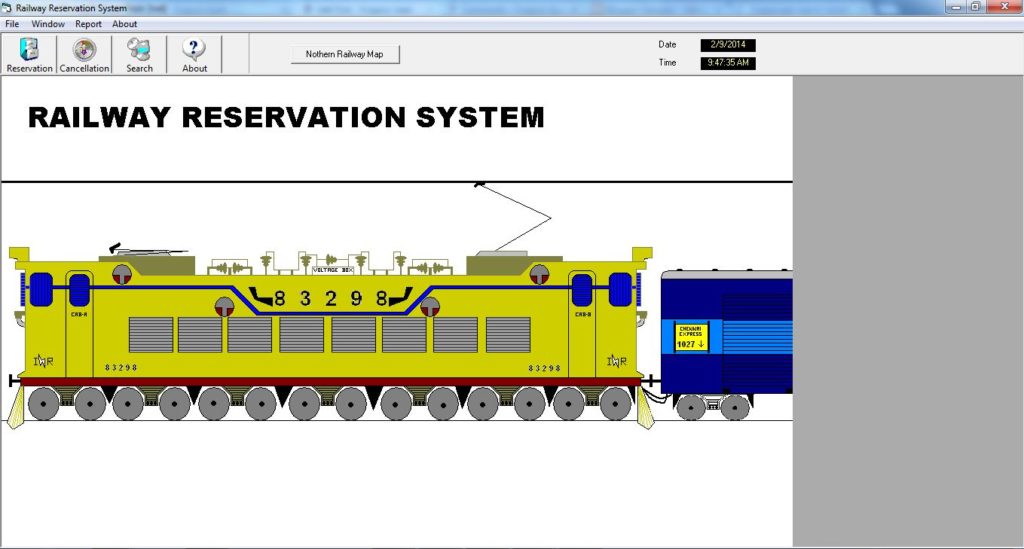1024x549 pixels.
Task: Open the File menu
Action: pyautogui.click(x=12, y=24)
